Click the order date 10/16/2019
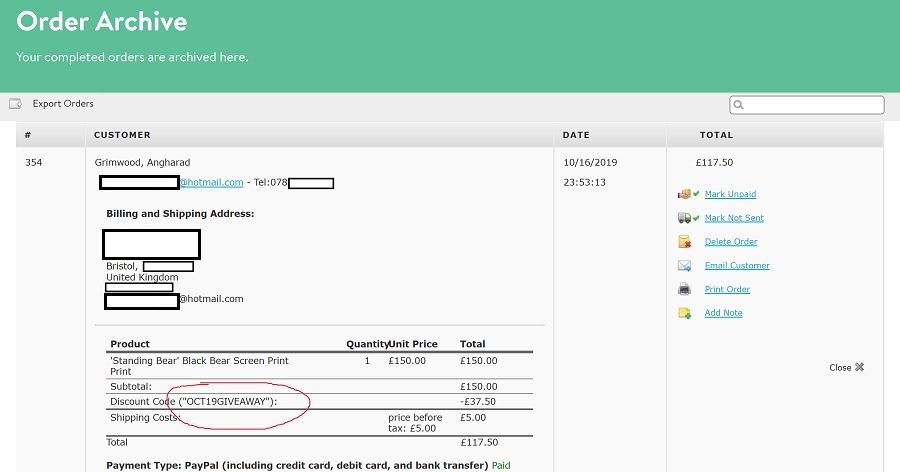 (590, 163)
